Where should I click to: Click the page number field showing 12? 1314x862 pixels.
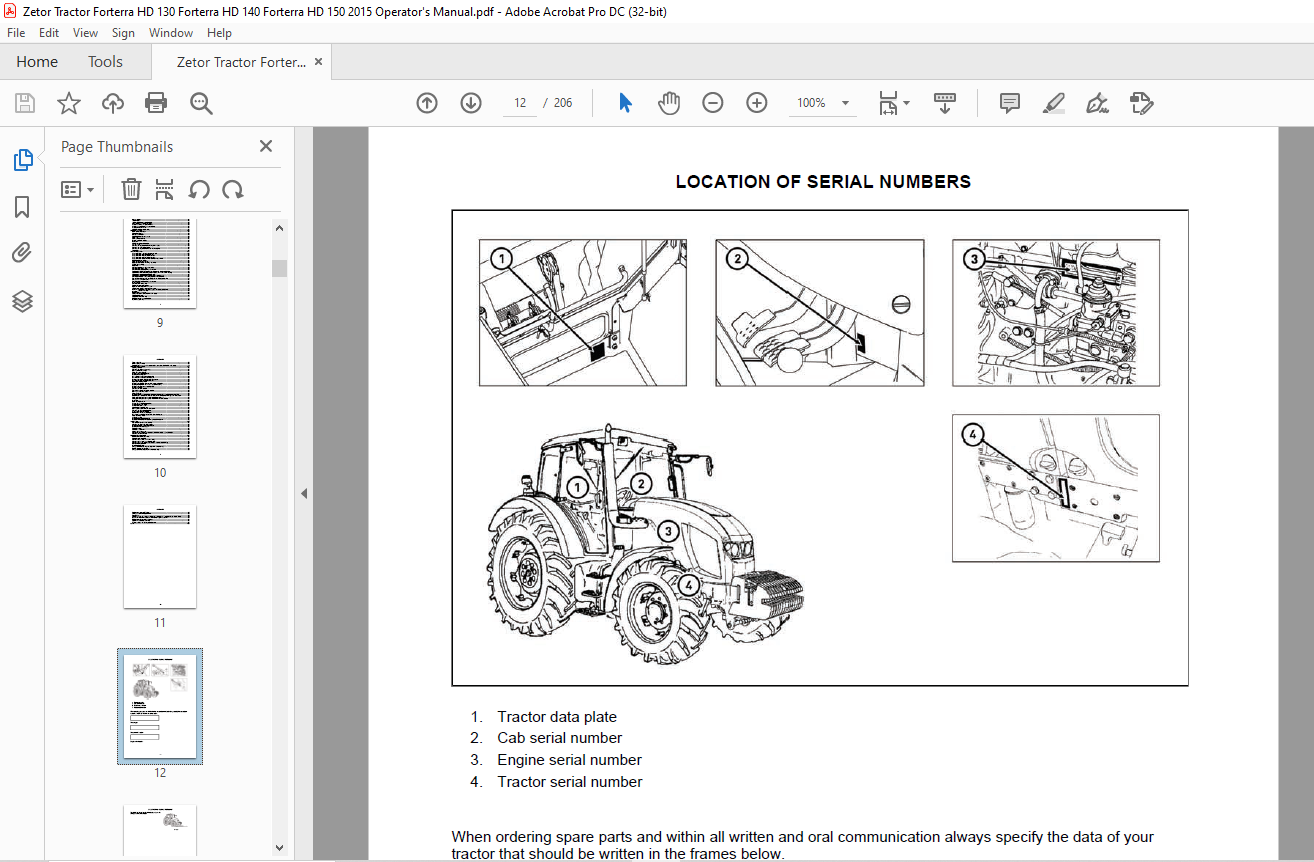[x=520, y=103]
